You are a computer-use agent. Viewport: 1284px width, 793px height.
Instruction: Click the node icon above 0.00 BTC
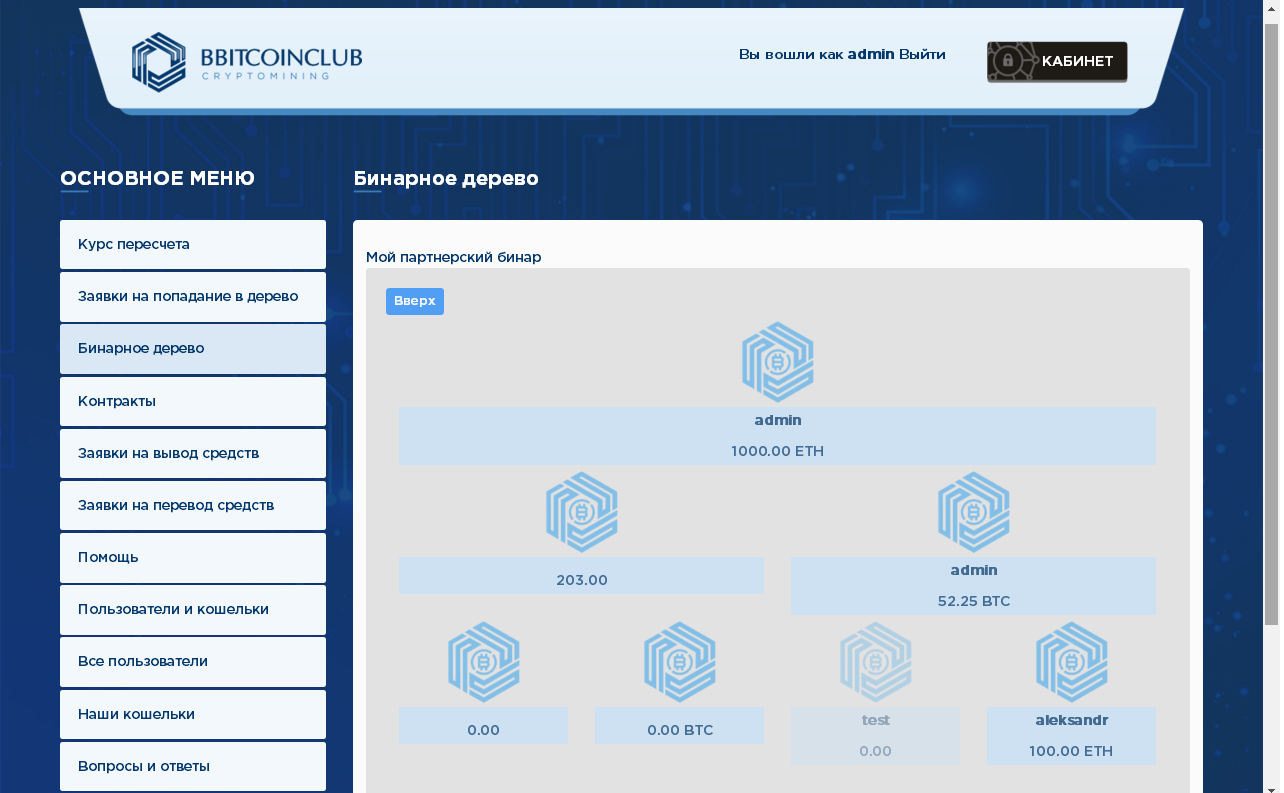[x=680, y=662]
